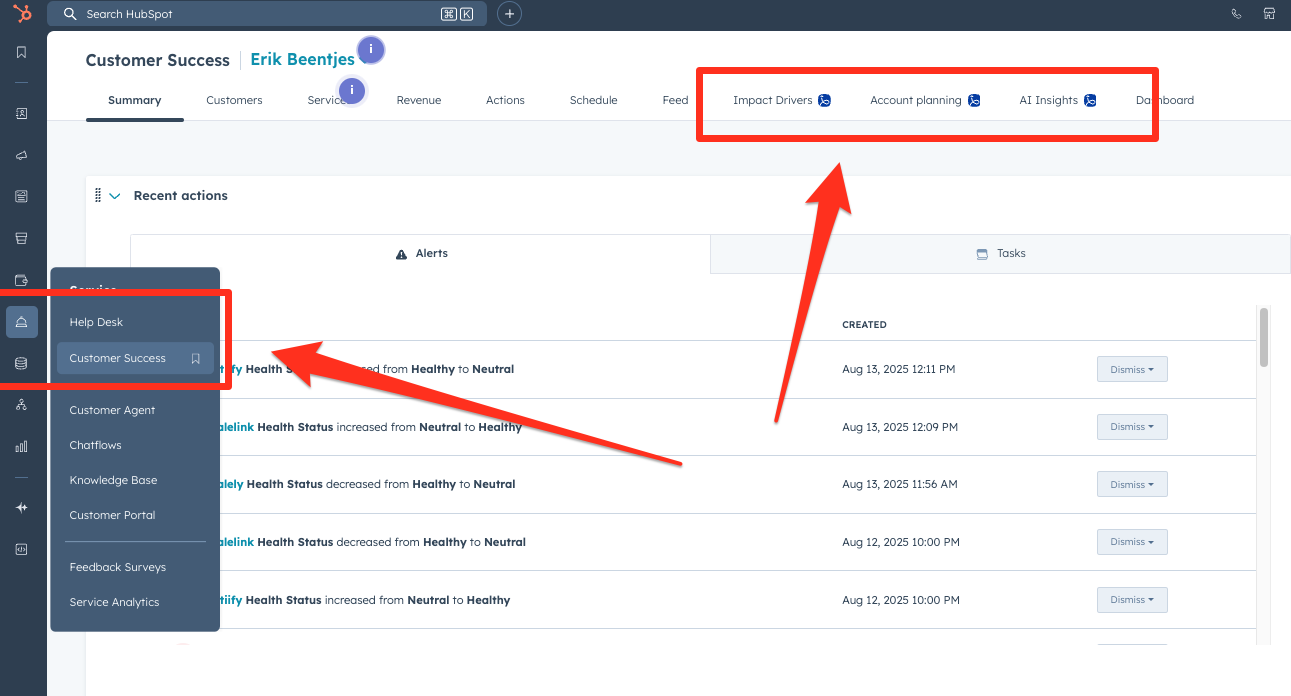
Task: Click the Search HubSpot field
Action: tap(267, 14)
